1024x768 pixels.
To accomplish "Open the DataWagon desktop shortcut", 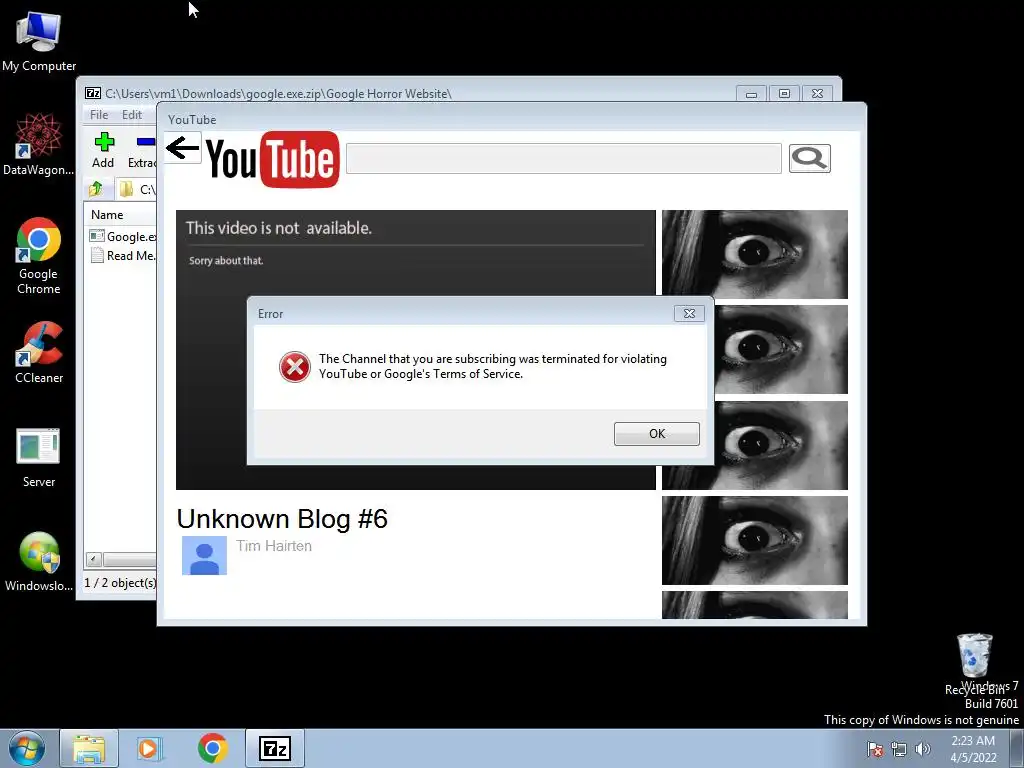I will pos(39,145).
